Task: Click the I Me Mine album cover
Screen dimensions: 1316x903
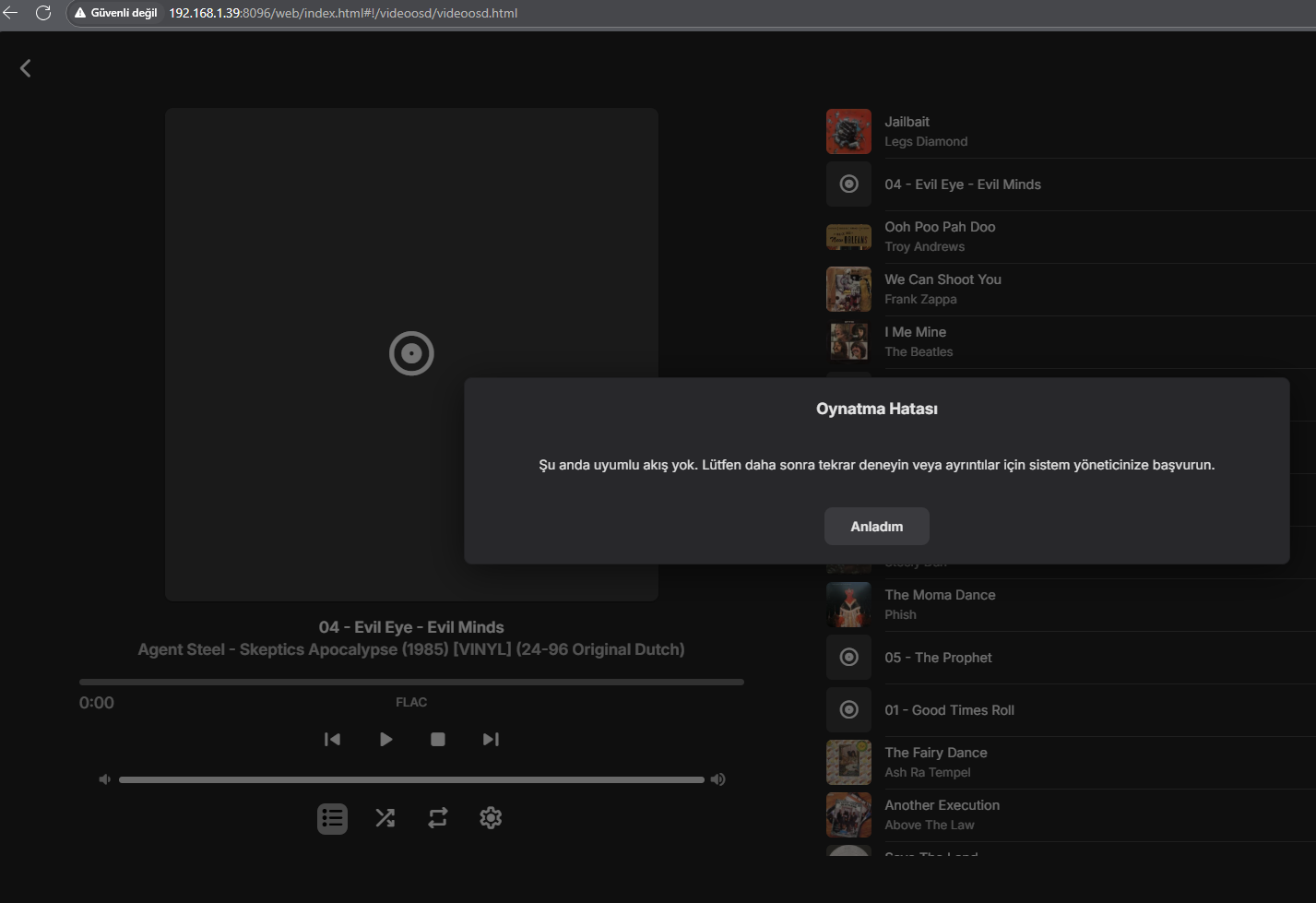Action: pos(848,342)
